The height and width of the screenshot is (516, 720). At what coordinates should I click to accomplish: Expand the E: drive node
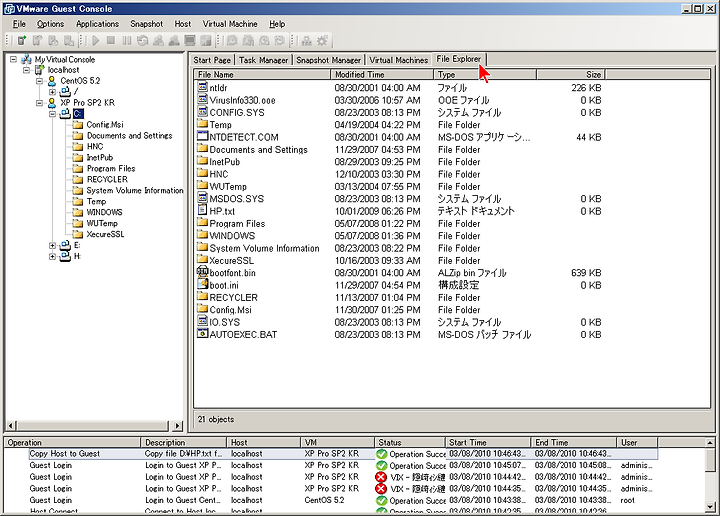coord(52,246)
